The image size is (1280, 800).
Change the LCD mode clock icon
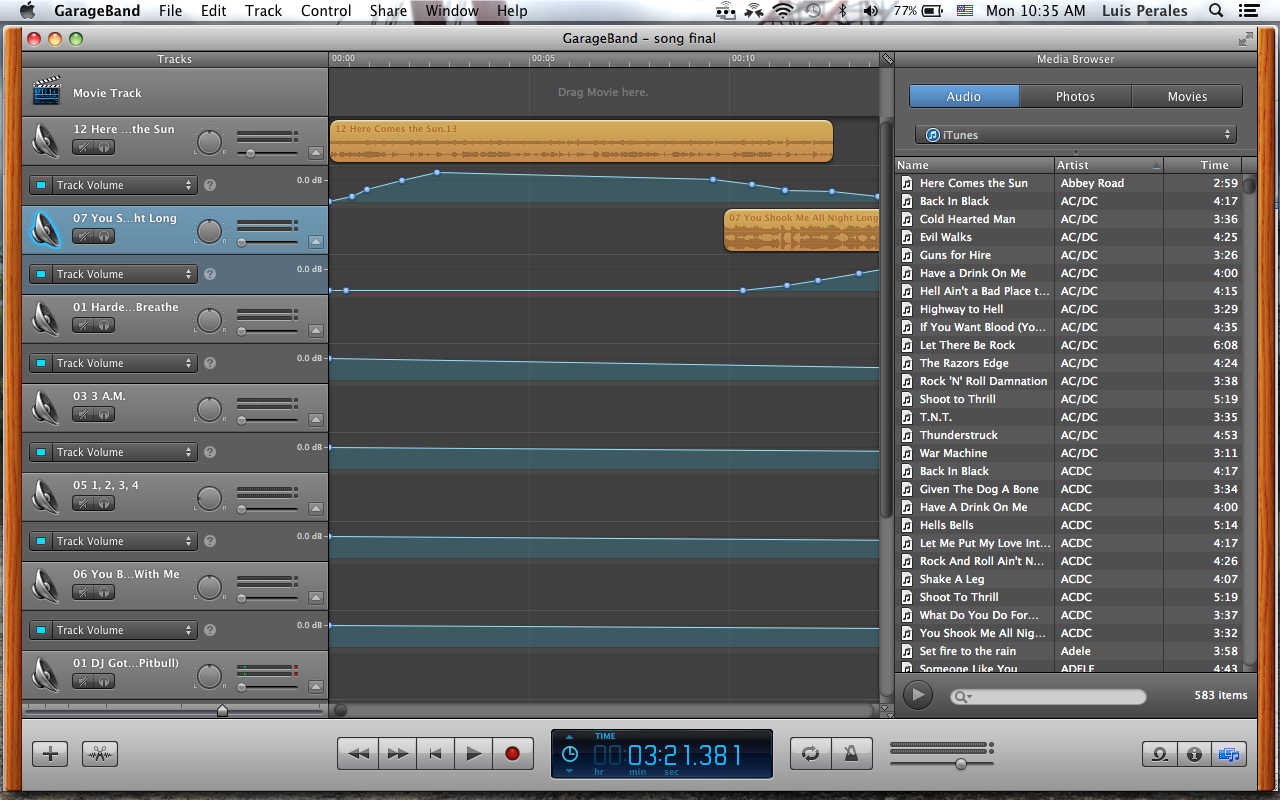569,754
